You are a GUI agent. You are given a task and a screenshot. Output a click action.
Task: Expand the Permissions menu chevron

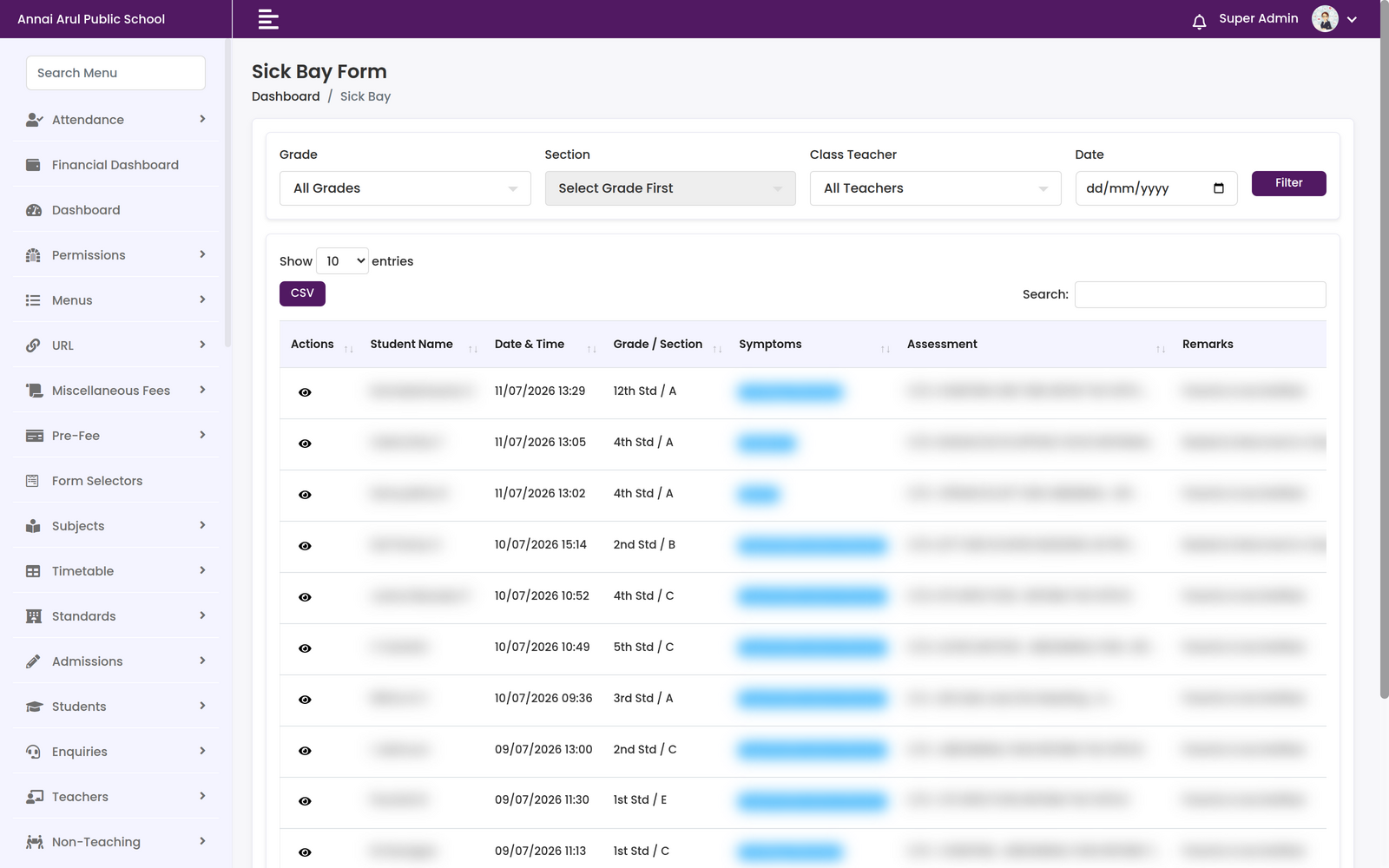(x=202, y=254)
